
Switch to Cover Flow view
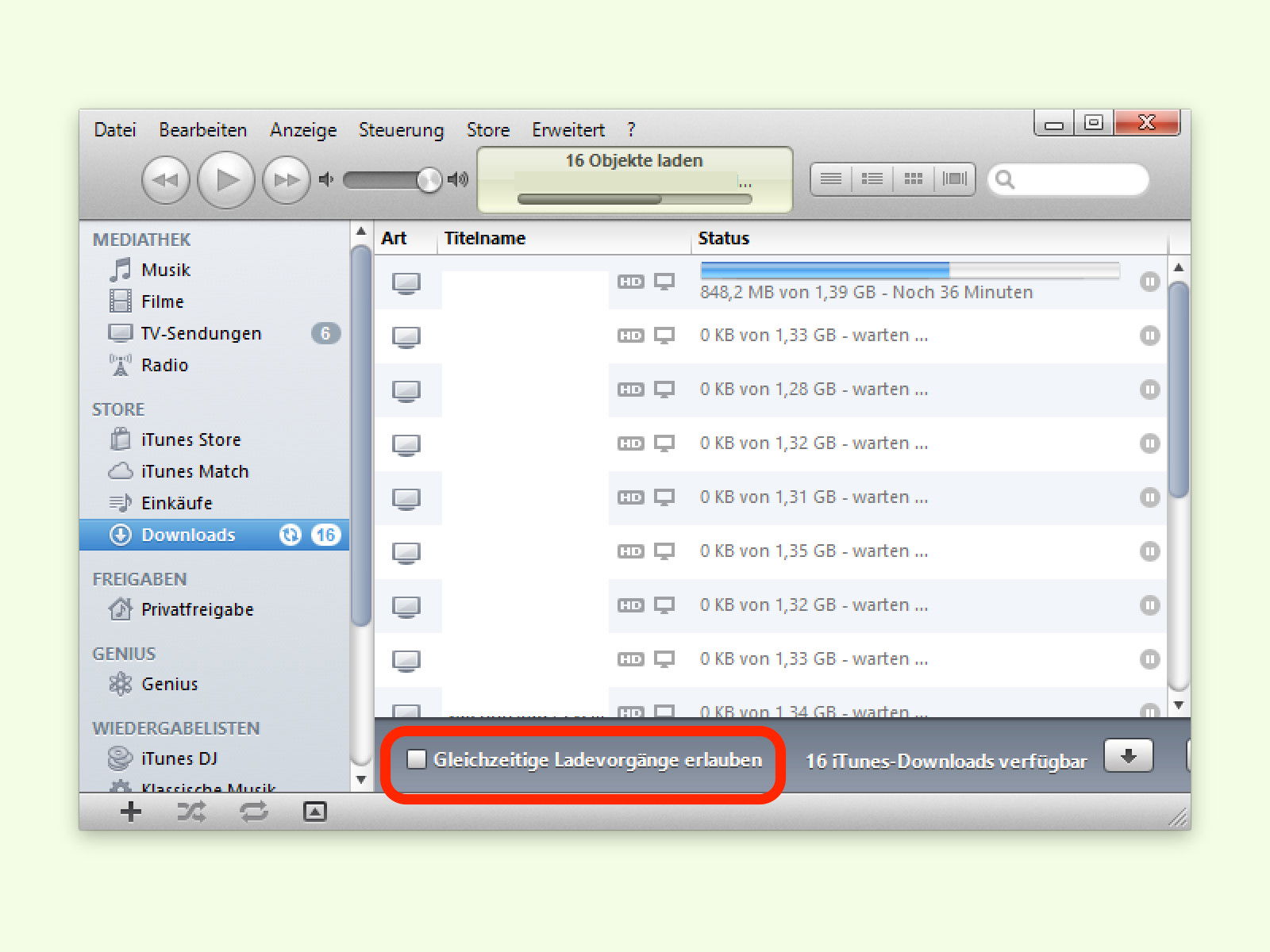point(955,179)
